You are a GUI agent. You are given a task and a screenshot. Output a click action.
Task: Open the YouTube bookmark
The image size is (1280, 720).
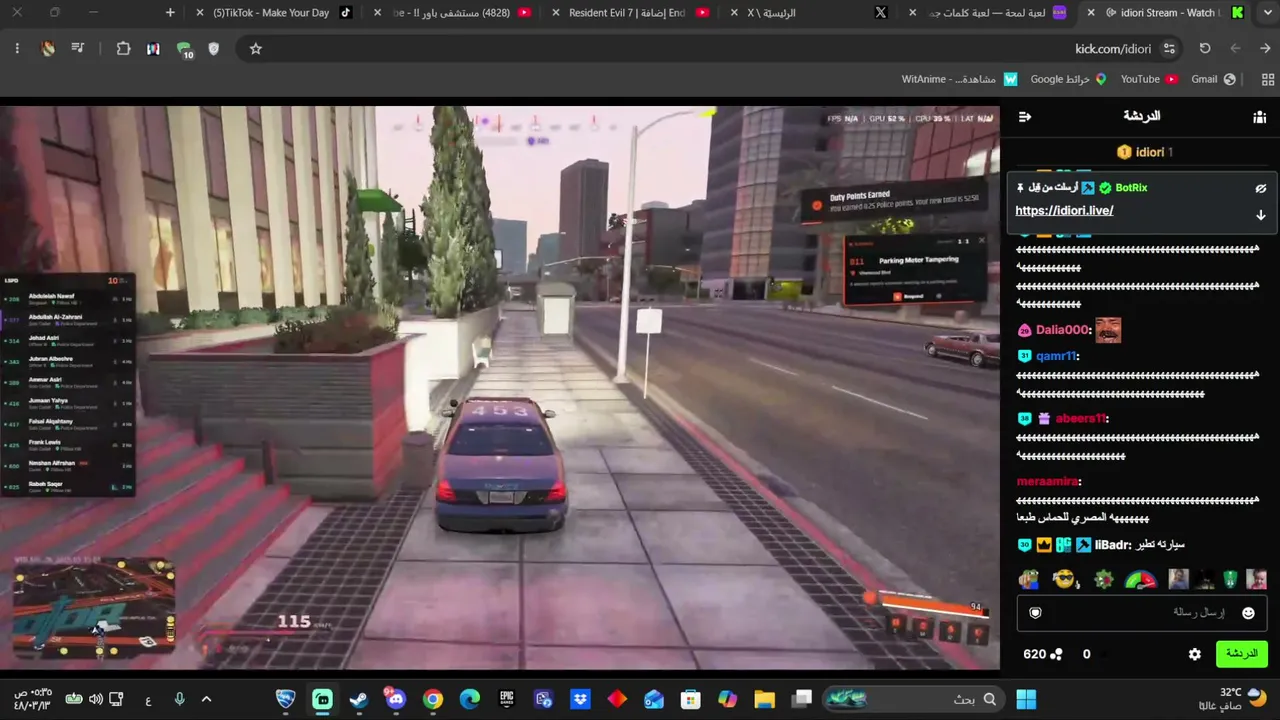[1149, 79]
